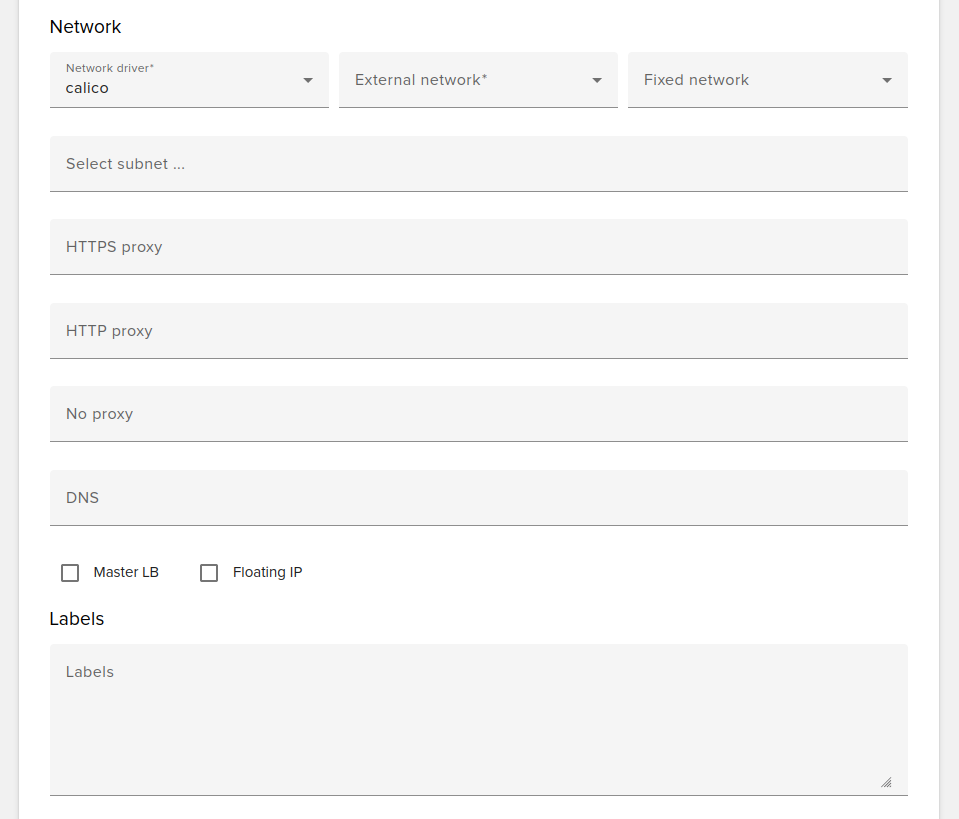
Task: Toggle Master LB off by clicking its checkbox
Action: (x=69, y=572)
